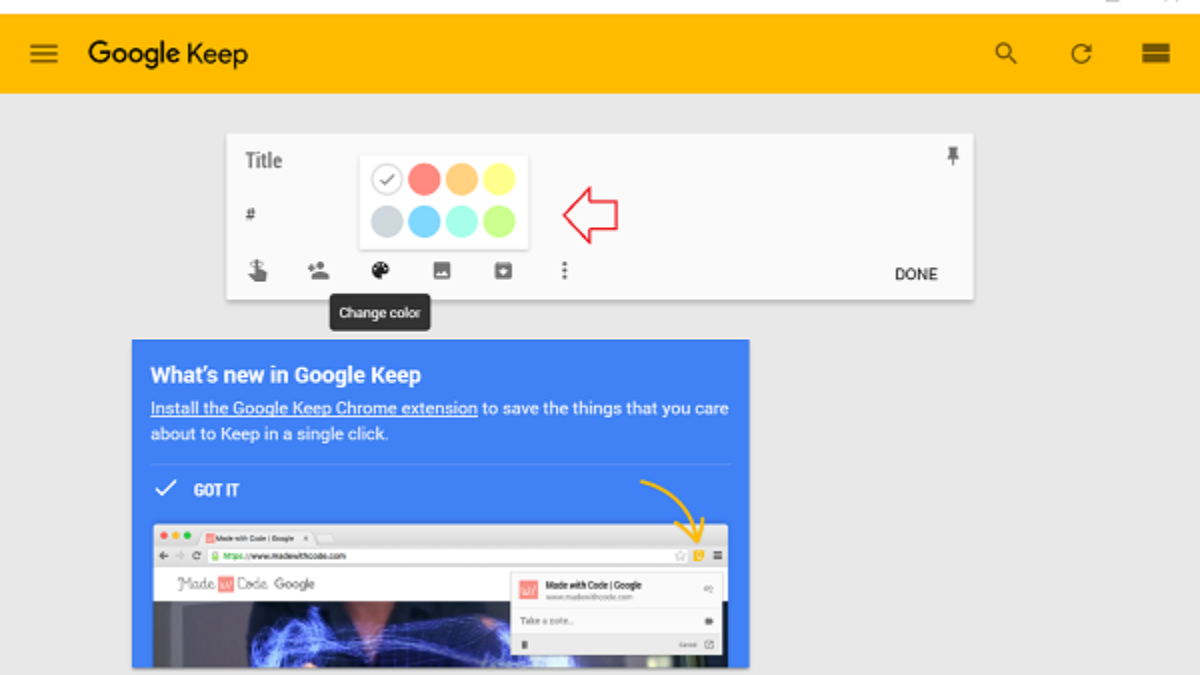Select the white default color swatch
The image size is (1200, 675).
387,179
